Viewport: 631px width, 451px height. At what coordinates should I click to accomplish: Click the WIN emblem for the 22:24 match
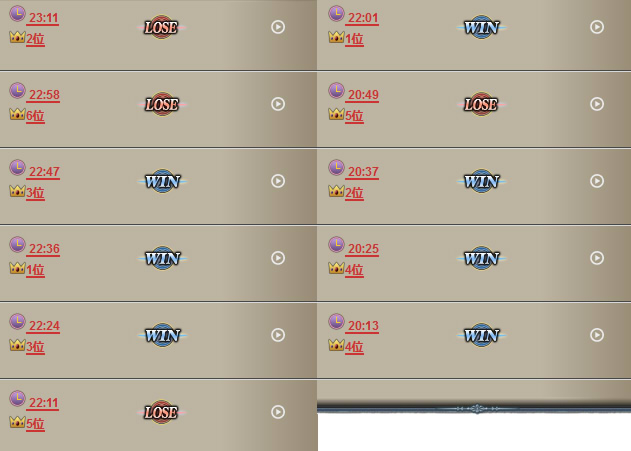[163, 335]
